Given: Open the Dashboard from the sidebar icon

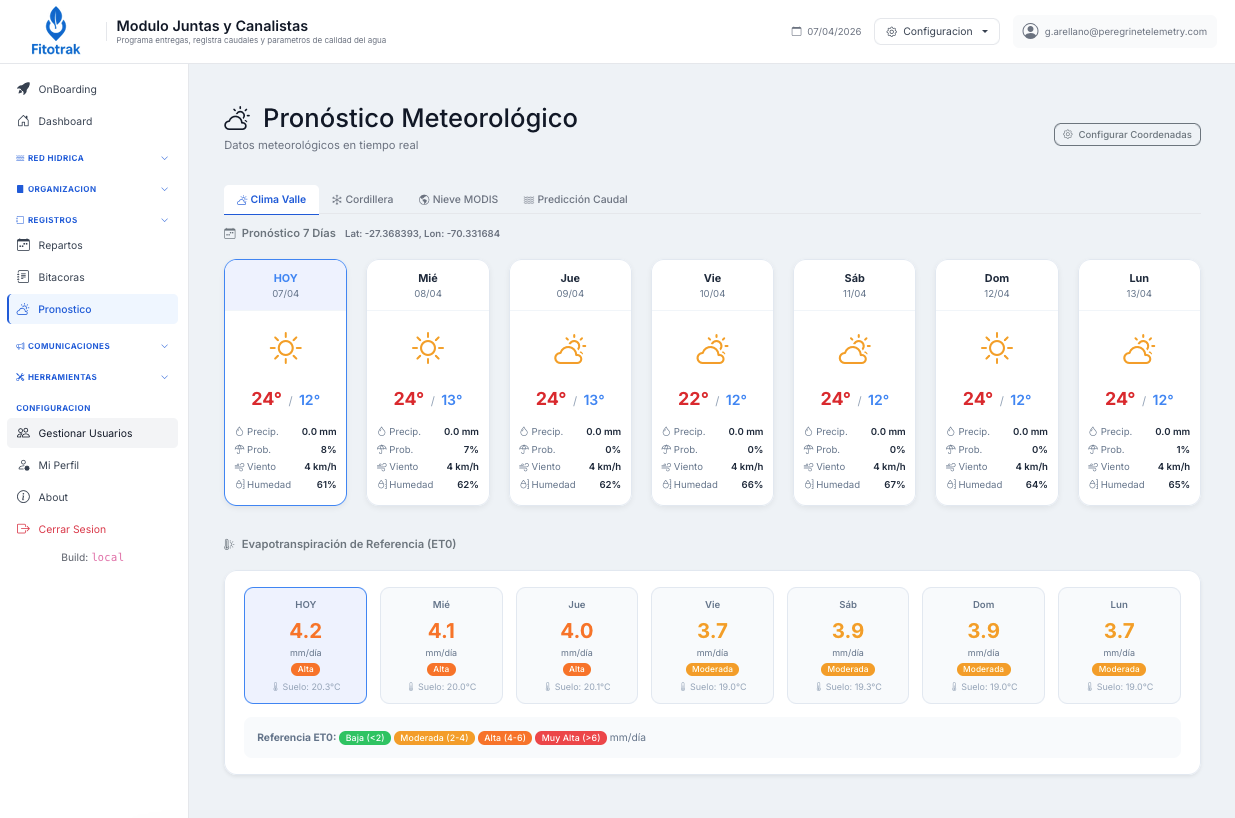Looking at the screenshot, I should coord(23,121).
